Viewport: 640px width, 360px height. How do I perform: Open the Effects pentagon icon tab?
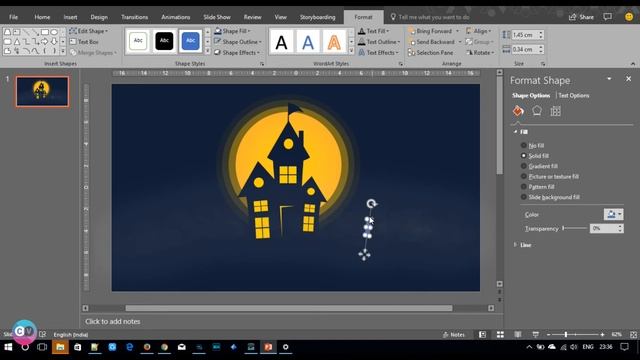(537, 111)
